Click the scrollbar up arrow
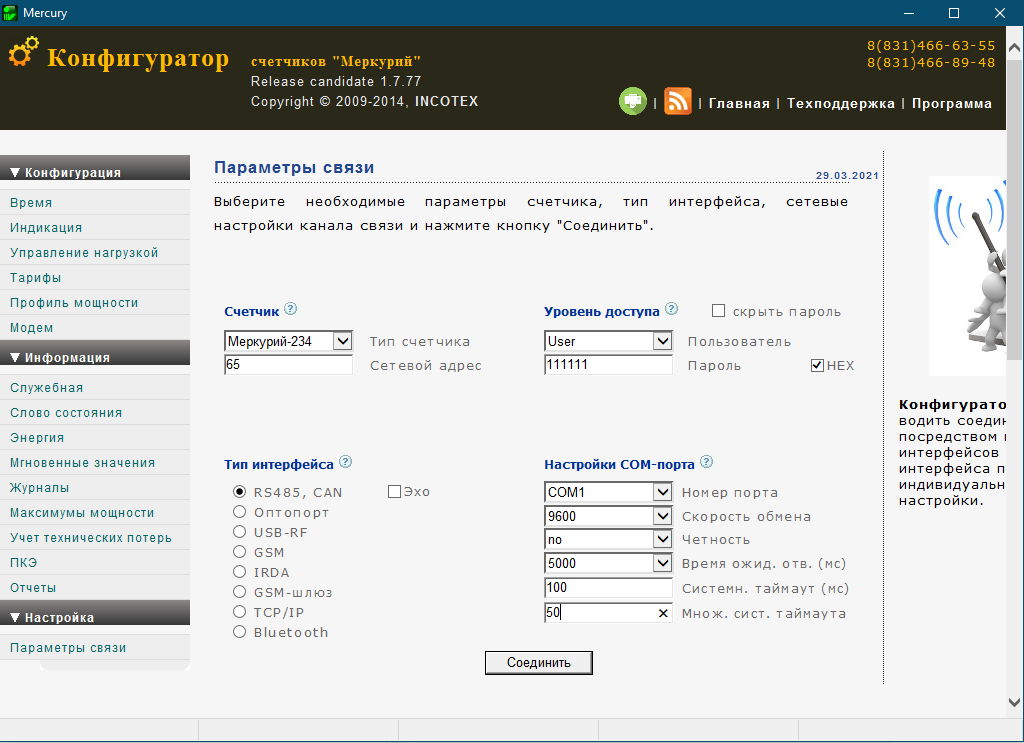 tap(1014, 47)
